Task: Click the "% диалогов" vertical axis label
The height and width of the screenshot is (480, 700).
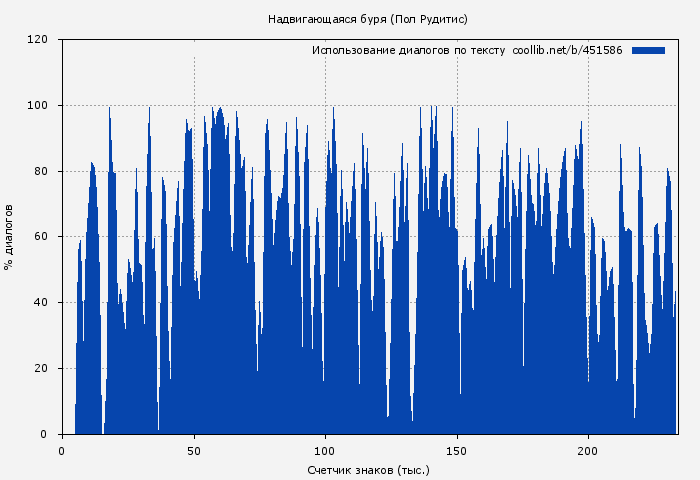Action: 9,237
